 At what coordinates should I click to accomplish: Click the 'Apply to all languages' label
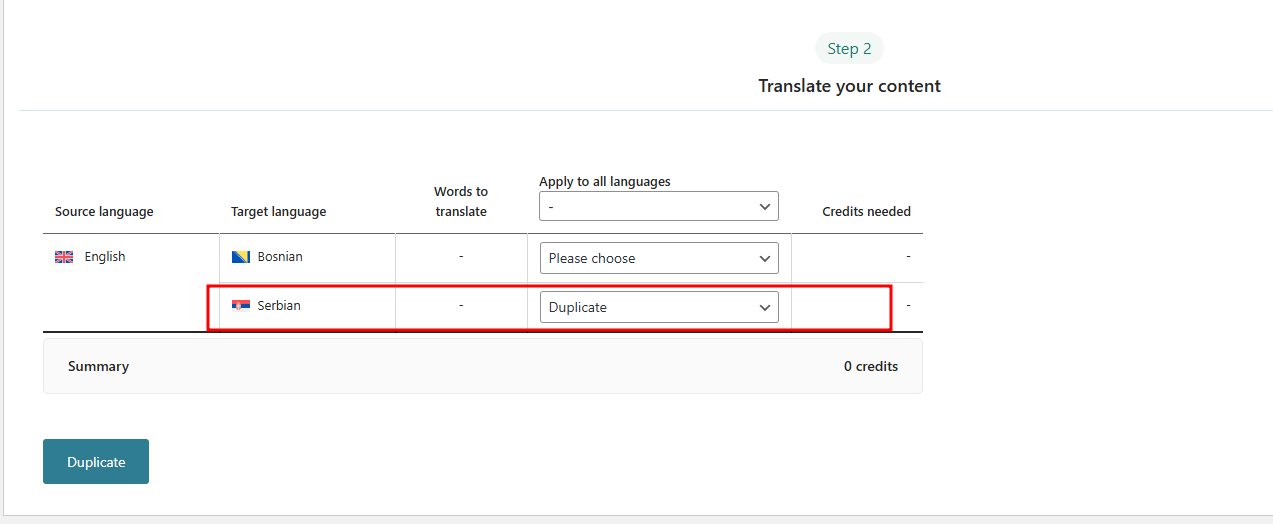604,182
